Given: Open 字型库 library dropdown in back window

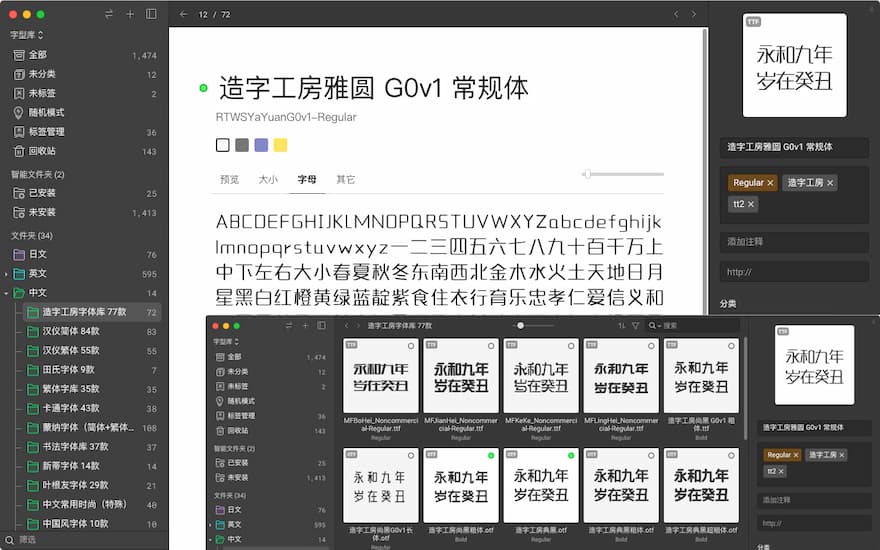Looking at the screenshot, I should 26,35.
